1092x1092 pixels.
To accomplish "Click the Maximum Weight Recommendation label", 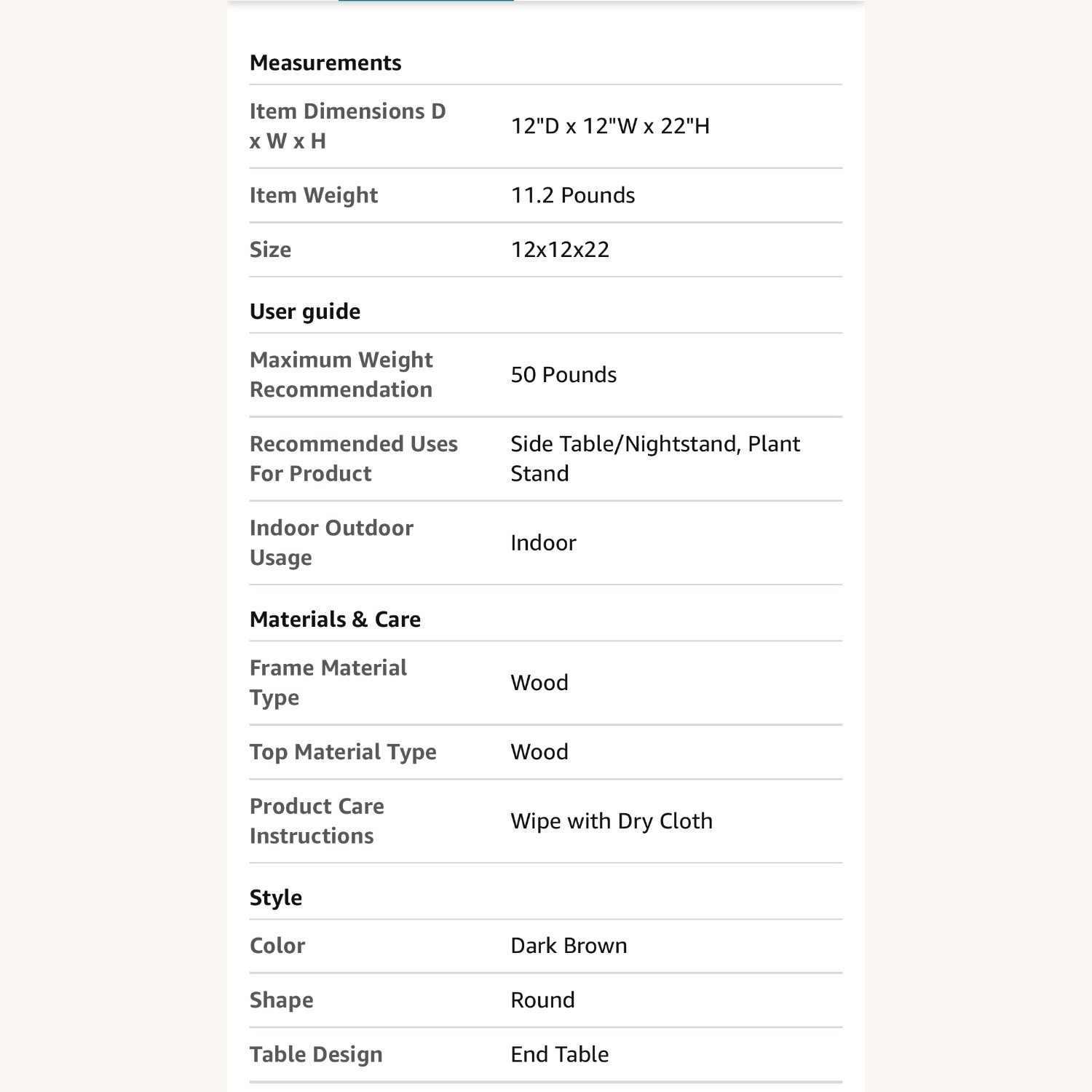I will [x=341, y=374].
